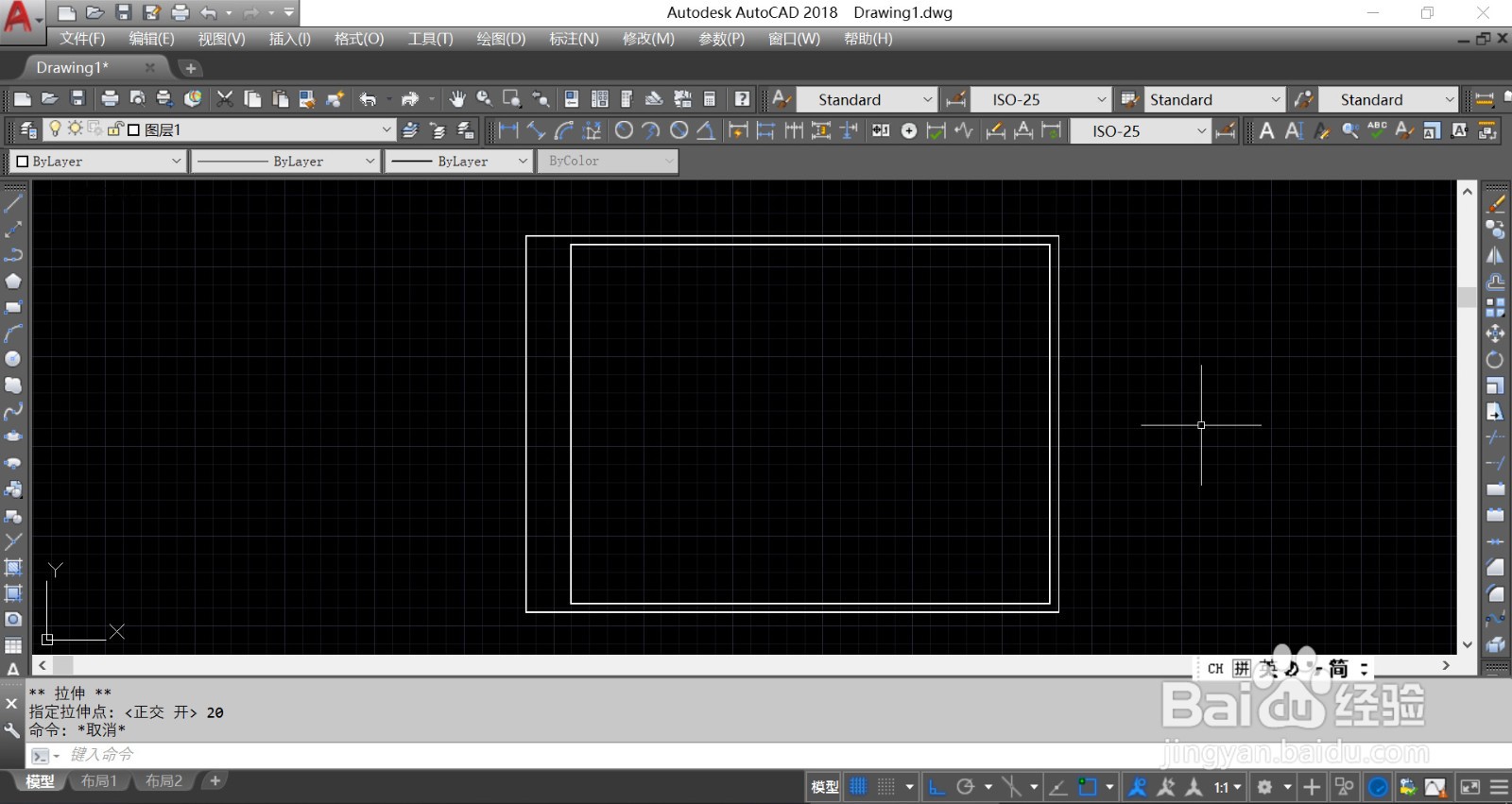Select the Rotate modify tool
The width and height of the screenshot is (1512, 804).
[x=1495, y=359]
